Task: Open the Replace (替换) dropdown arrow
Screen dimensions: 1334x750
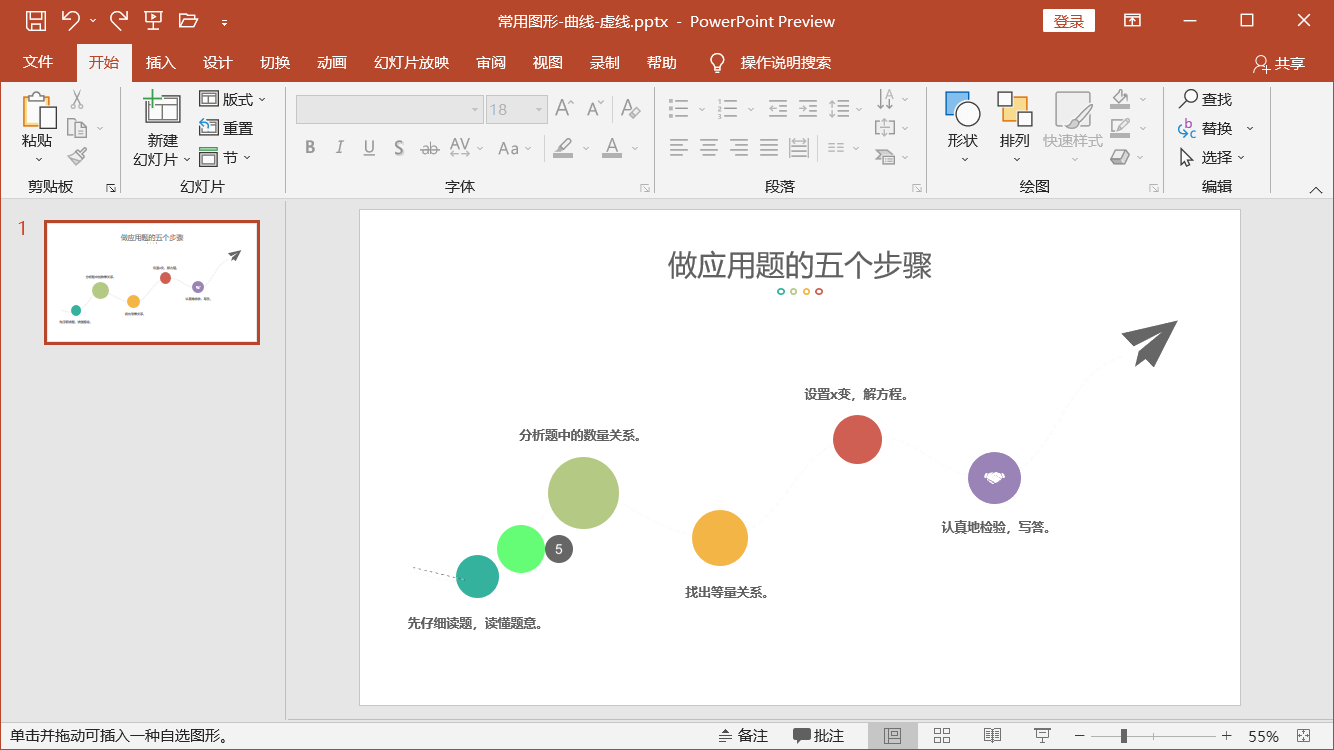Action: click(1250, 129)
